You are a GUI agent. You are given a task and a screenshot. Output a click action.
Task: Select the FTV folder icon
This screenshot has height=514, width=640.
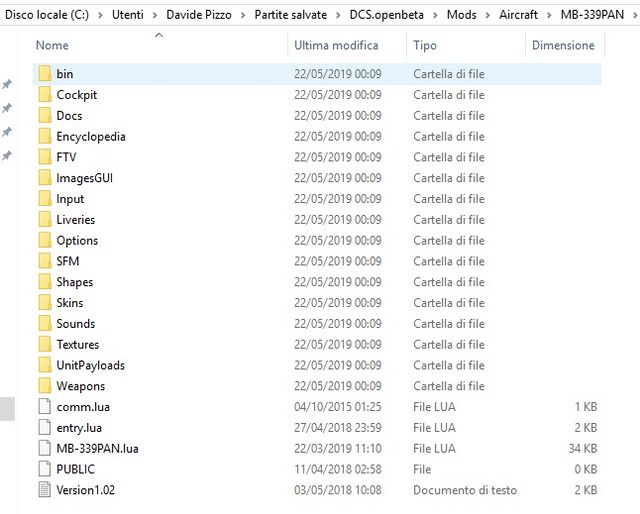click(45, 157)
